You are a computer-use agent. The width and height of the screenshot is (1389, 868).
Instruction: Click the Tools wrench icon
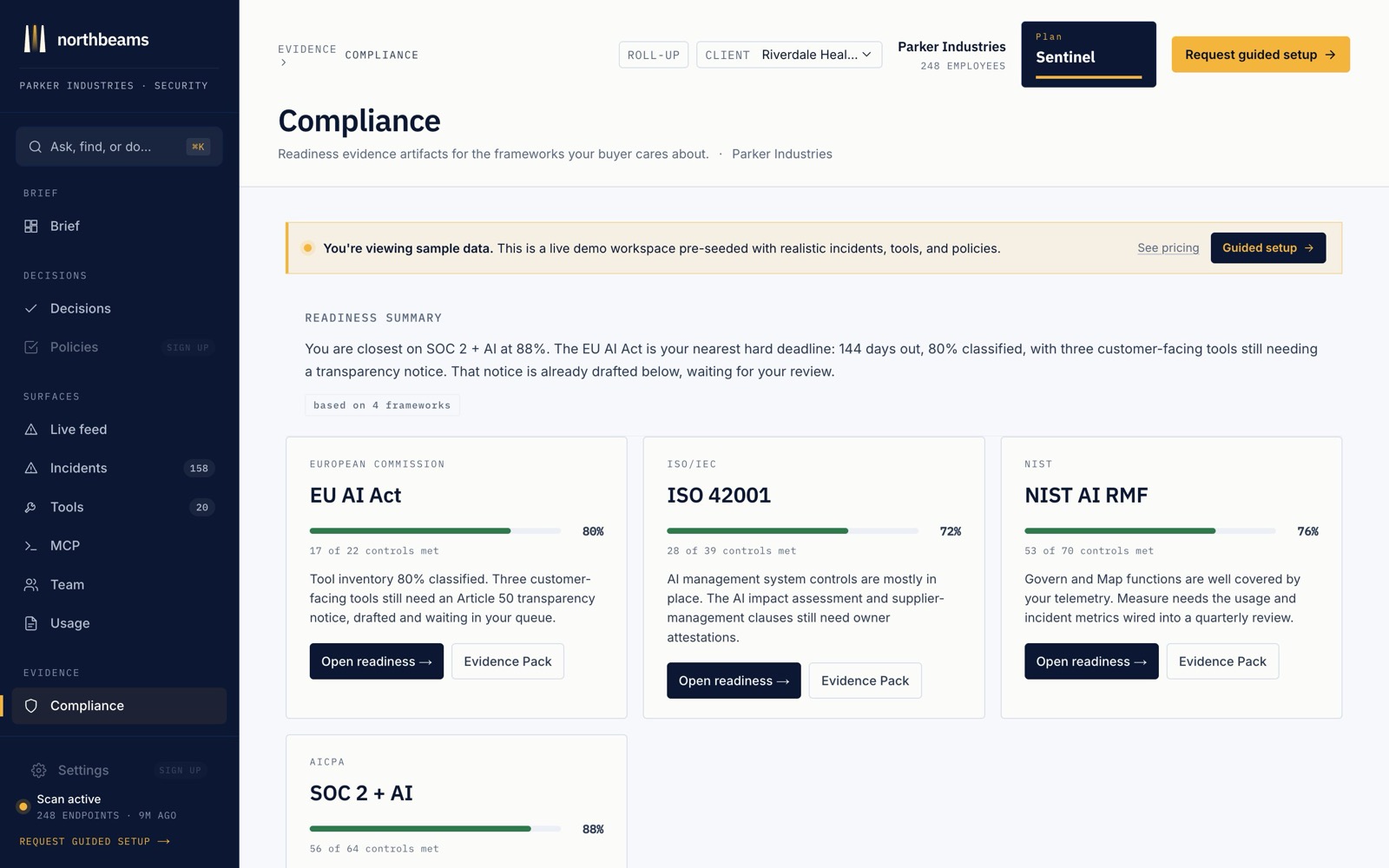(31, 507)
